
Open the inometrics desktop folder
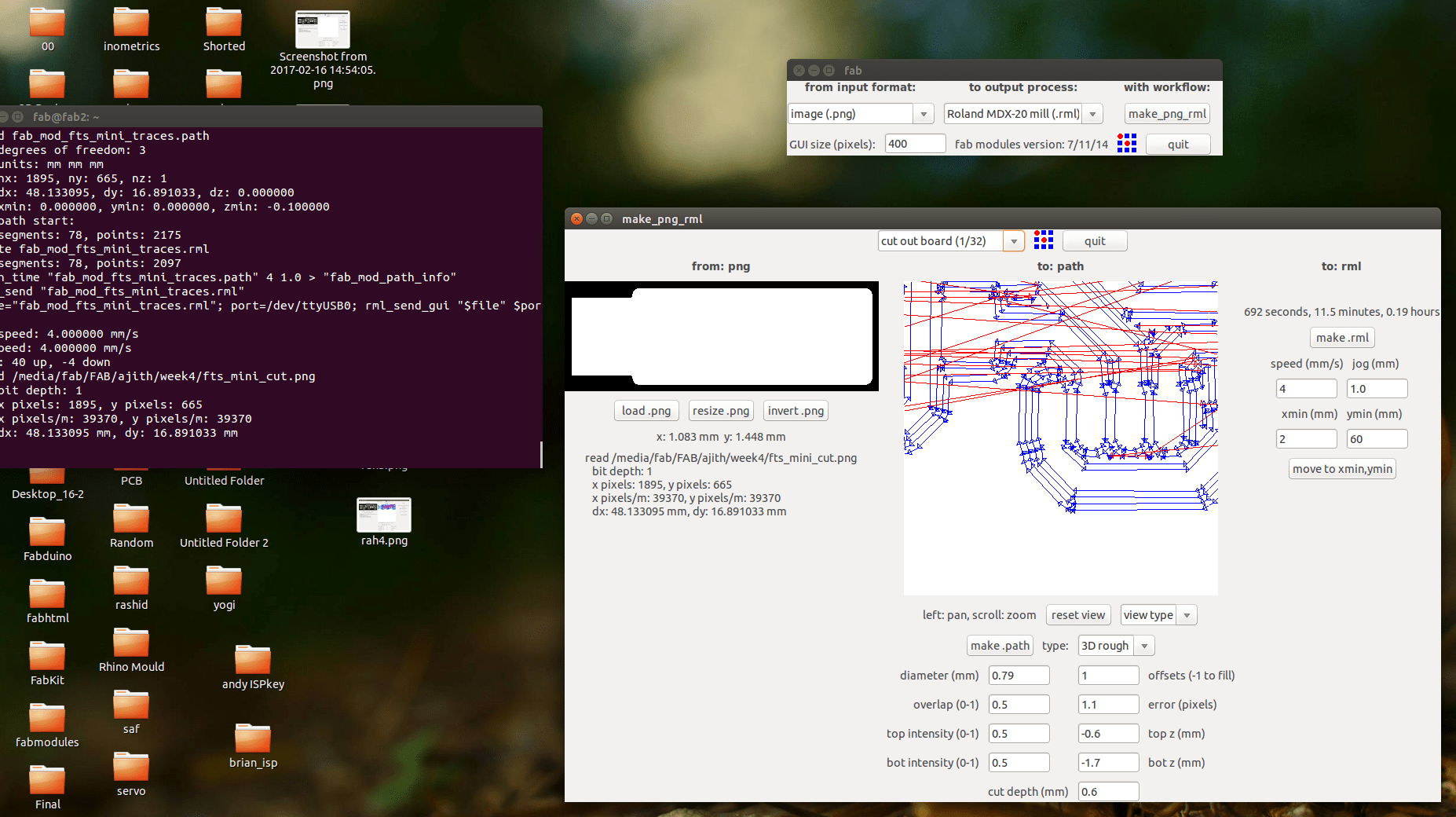click(x=131, y=30)
